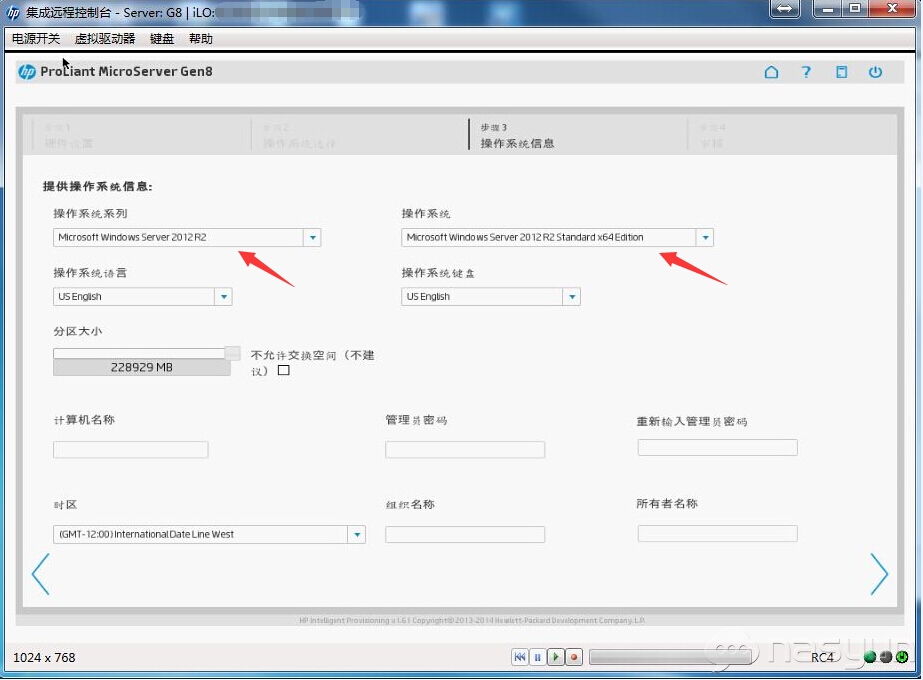Maximize the remote console window
The width and height of the screenshot is (923, 680).
[x=855, y=8]
